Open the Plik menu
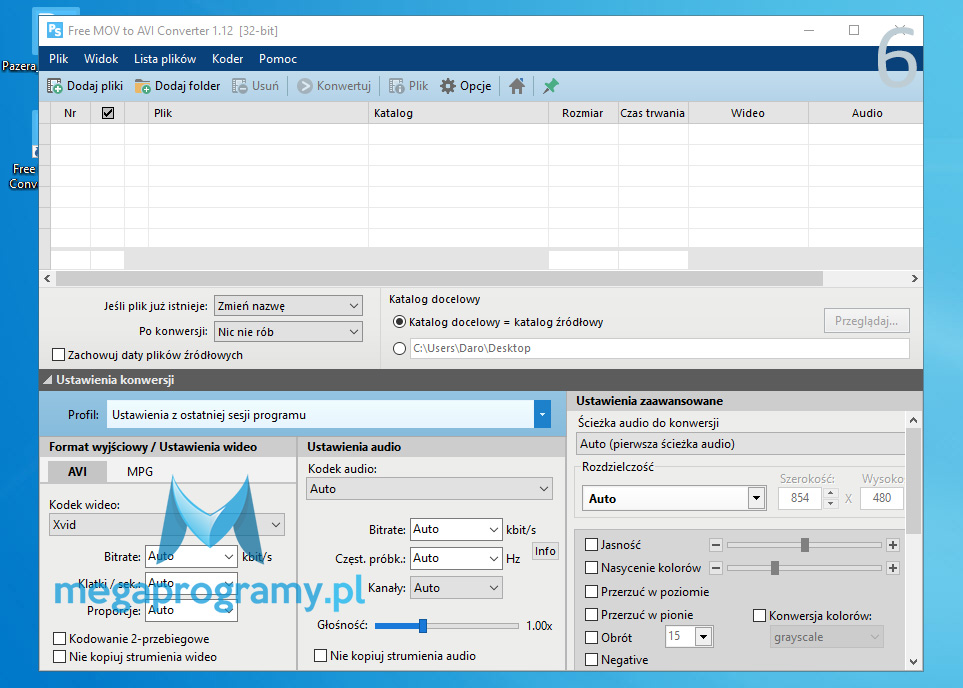 [x=58, y=59]
